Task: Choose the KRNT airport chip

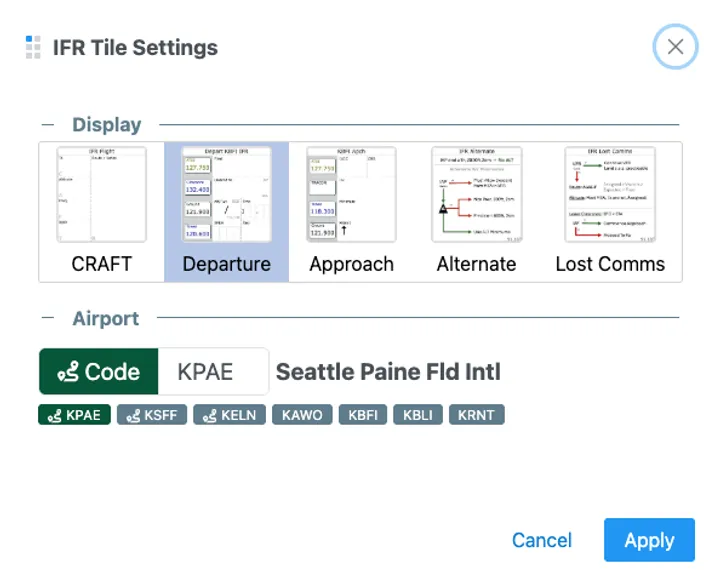Action: tap(477, 414)
